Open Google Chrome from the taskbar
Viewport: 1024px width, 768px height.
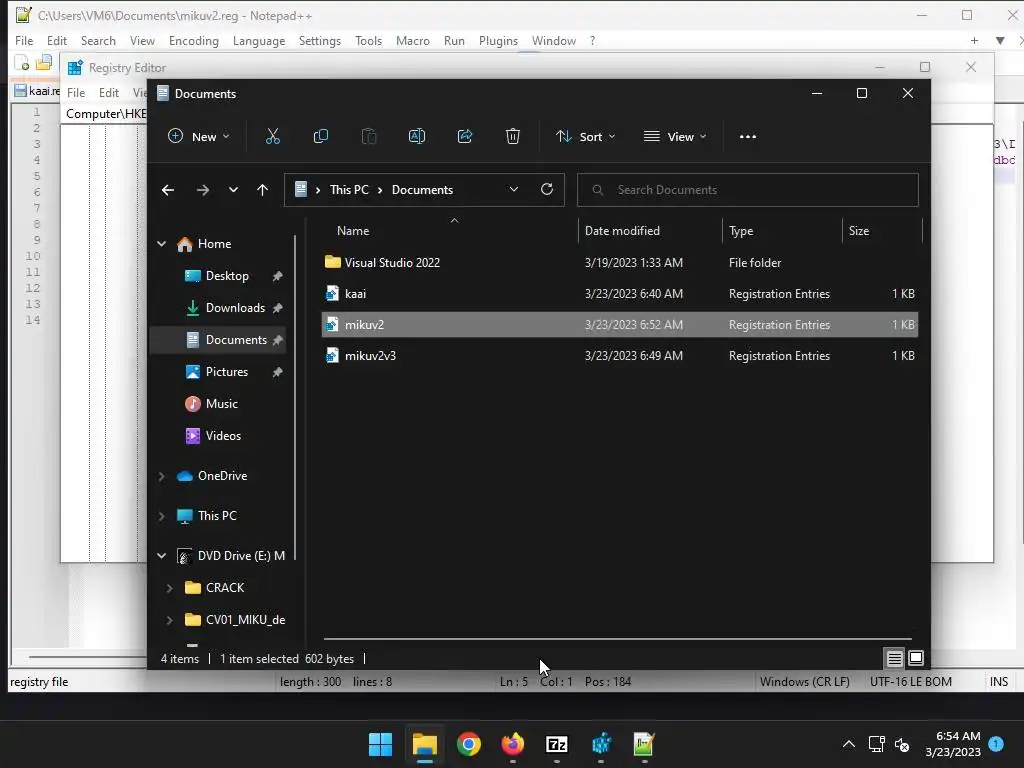[x=469, y=744]
